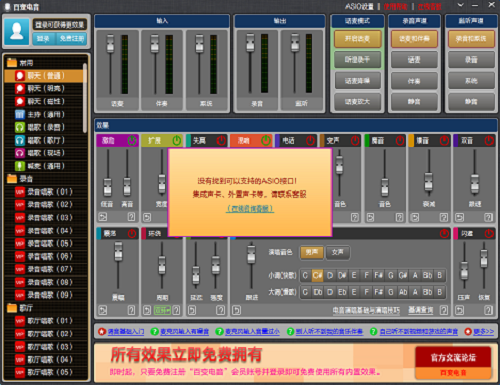Select the 男声 voice option
This screenshot has width=500, height=385.
click(312, 252)
